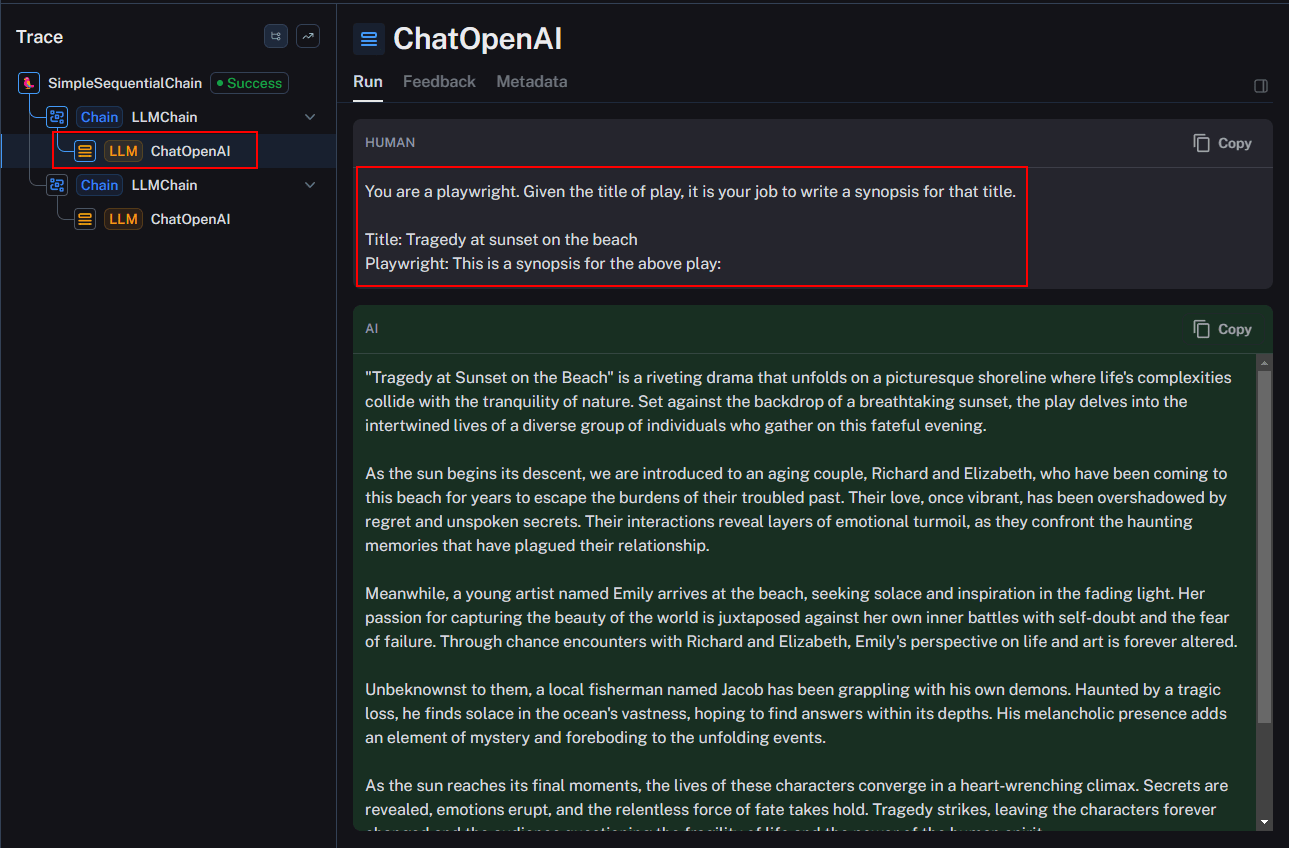Viewport: 1289px width, 848px height.
Task: Switch to the Feedback tab
Action: (439, 81)
